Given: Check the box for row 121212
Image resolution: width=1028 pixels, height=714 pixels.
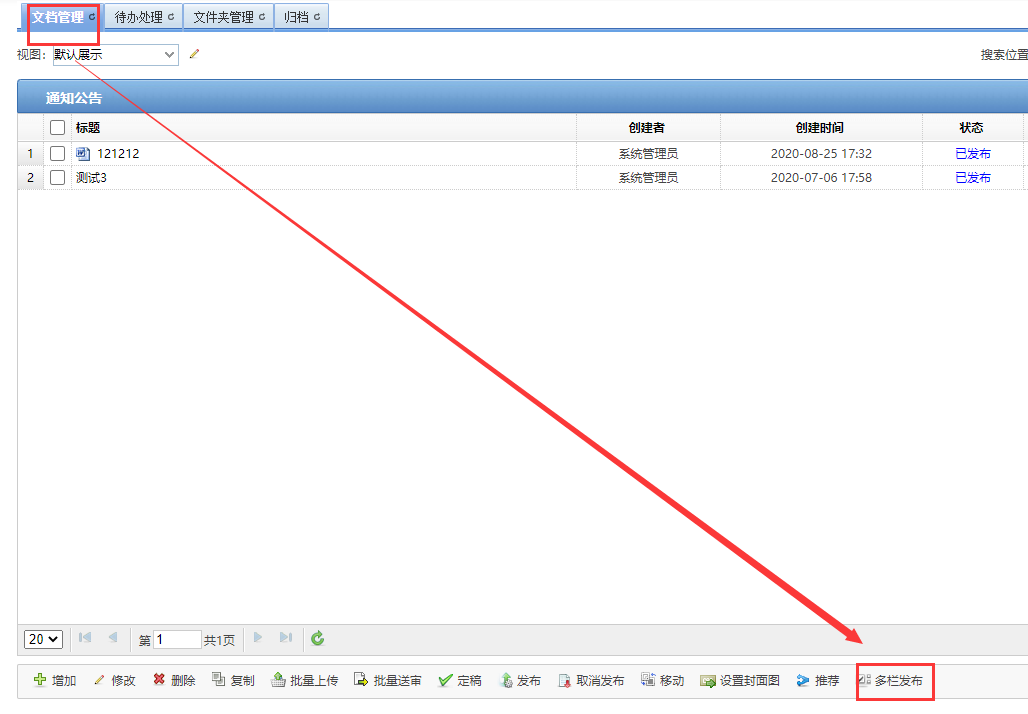Looking at the screenshot, I should click(58, 153).
